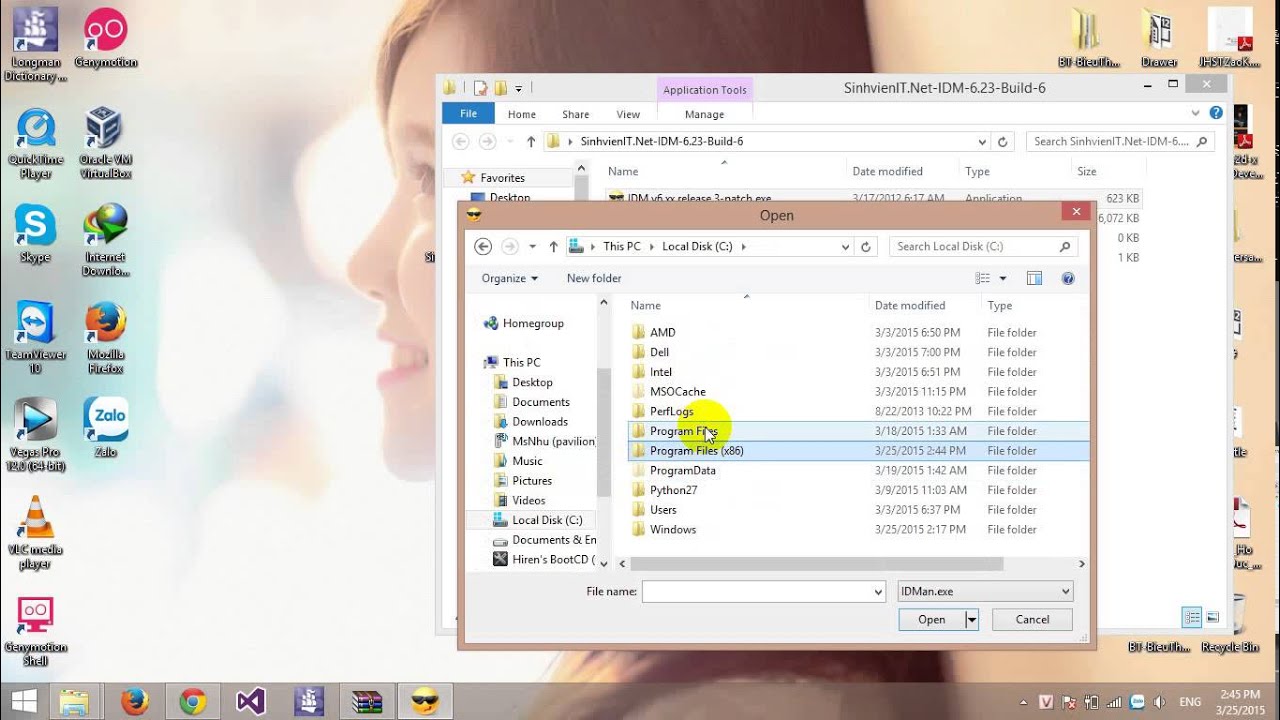Click Back arrow in Open dialog
1280x720 pixels.
[483, 246]
